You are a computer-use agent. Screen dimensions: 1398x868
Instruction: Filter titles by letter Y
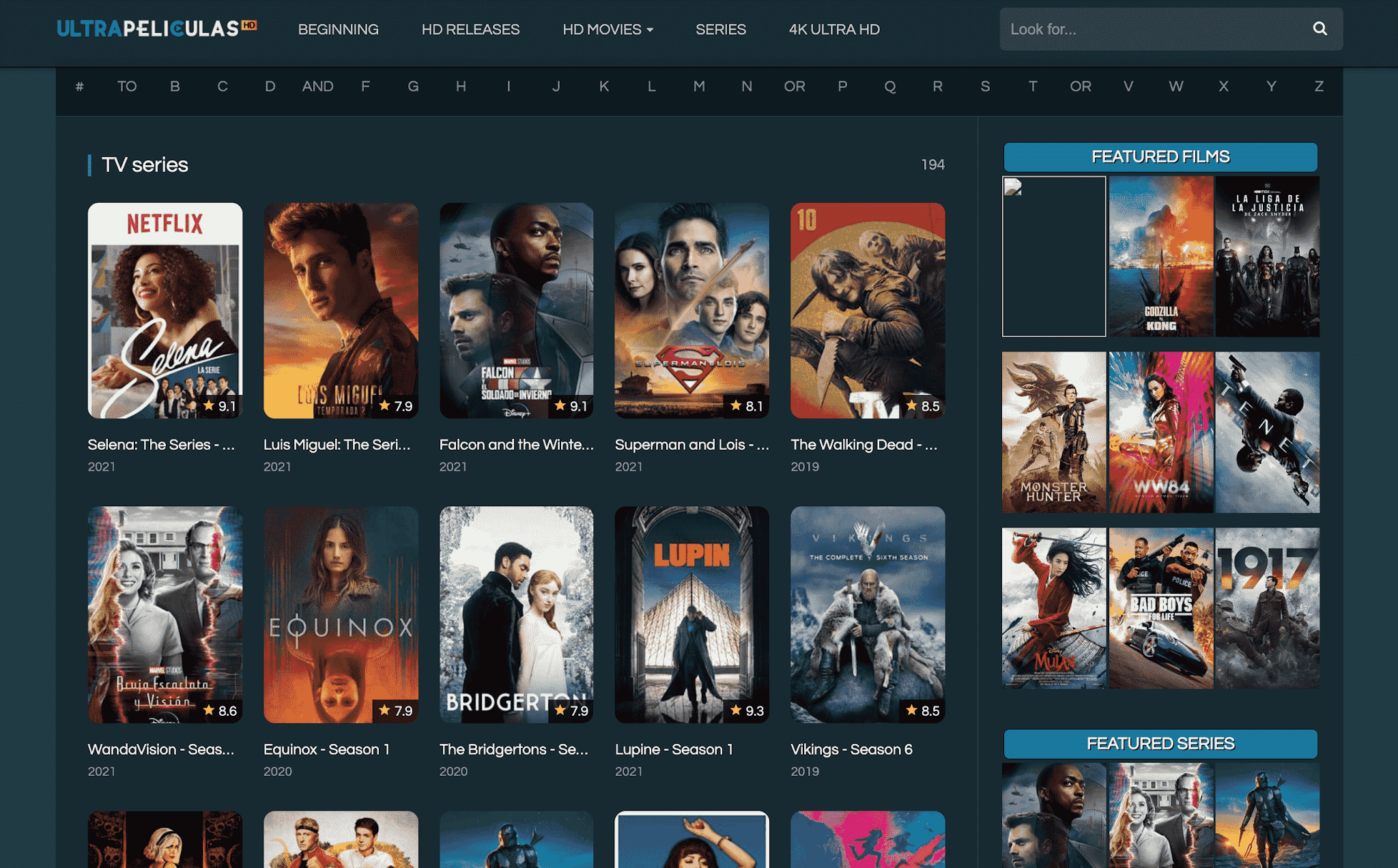click(1271, 87)
